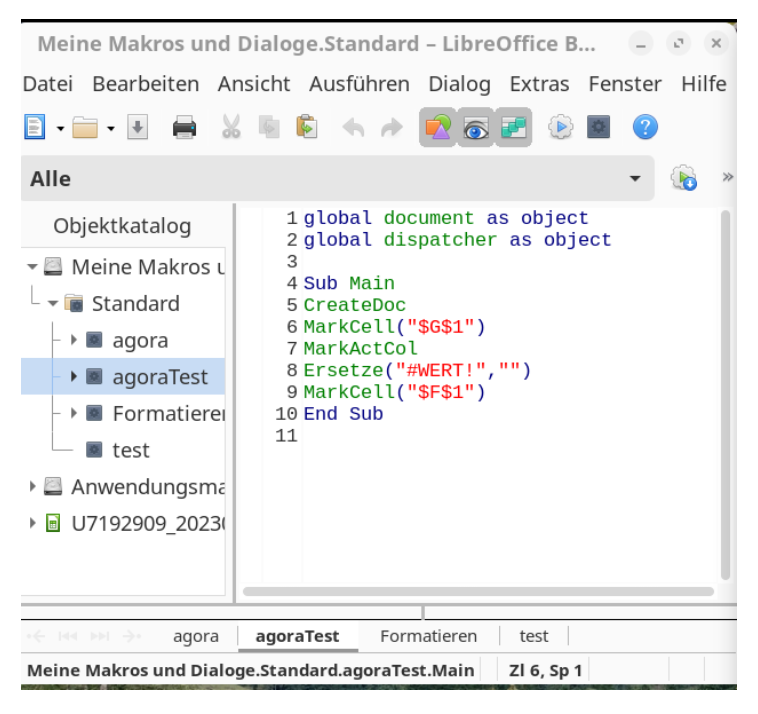This screenshot has height=714, width=758.
Task: Click the Save download-arrow icon
Action: coord(137,128)
